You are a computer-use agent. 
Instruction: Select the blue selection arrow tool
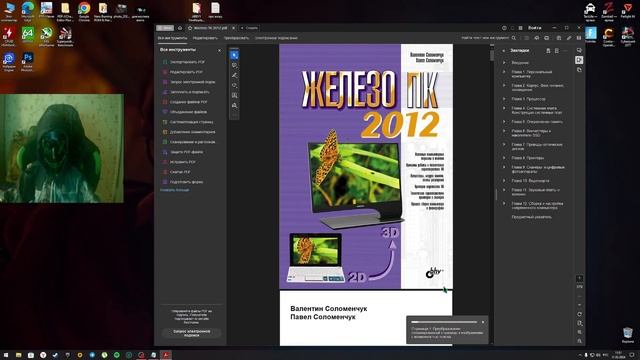click(x=234, y=55)
